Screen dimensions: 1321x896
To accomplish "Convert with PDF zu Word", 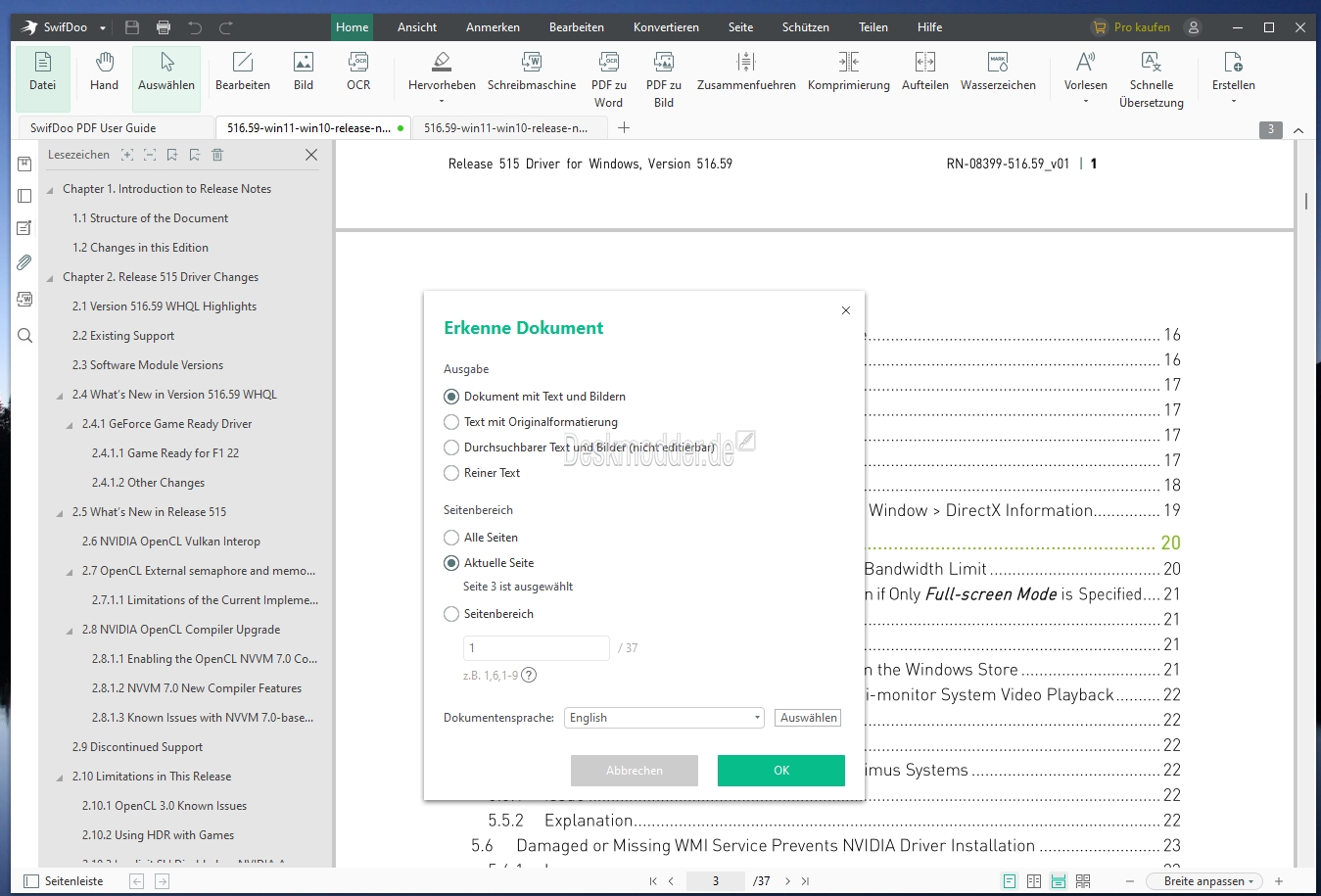I will click(x=608, y=78).
